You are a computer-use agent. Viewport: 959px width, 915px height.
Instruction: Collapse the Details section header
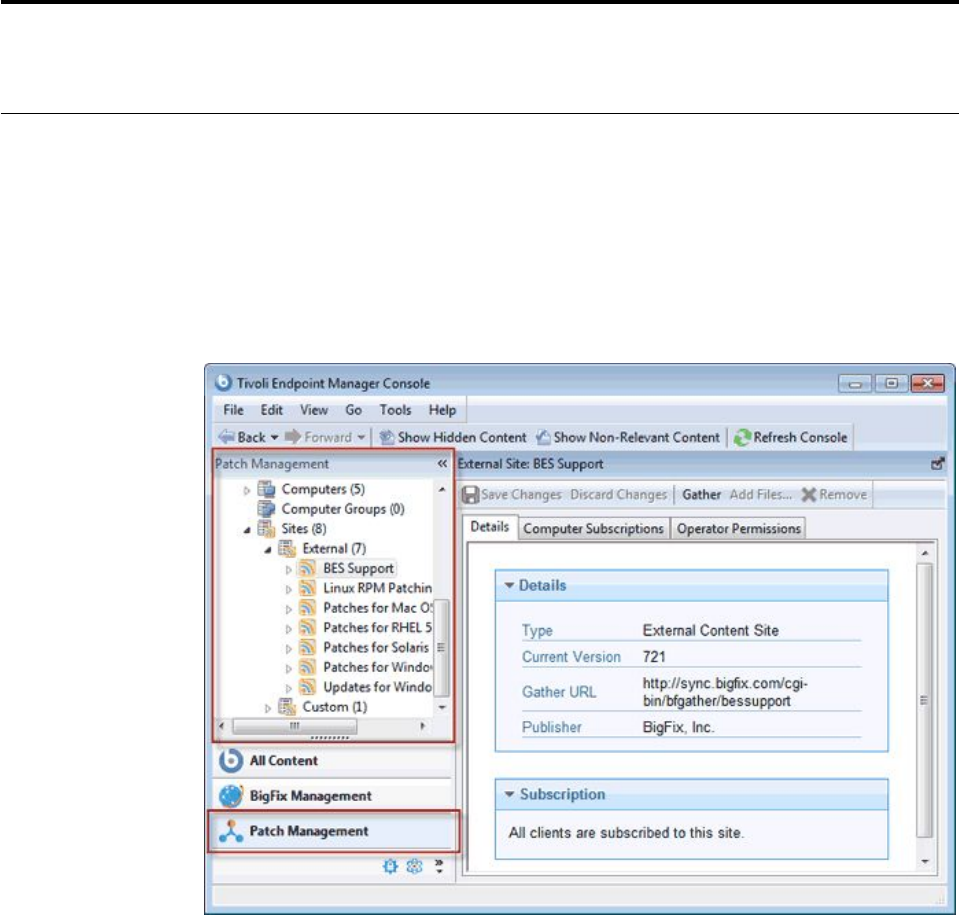(x=509, y=585)
